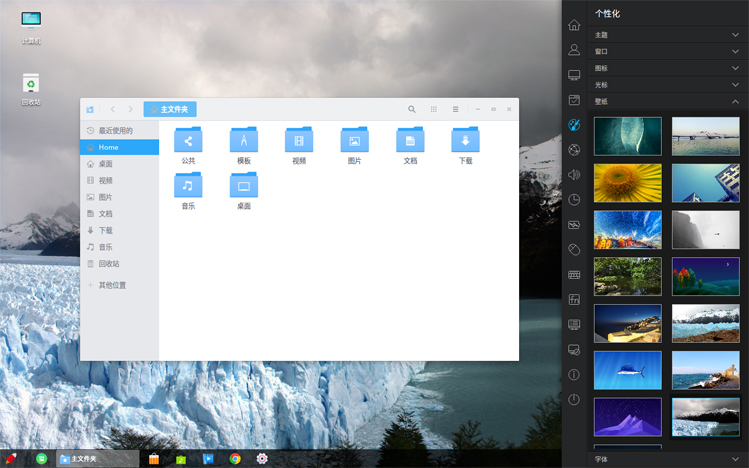Open the sound settings speaker icon

(x=574, y=175)
